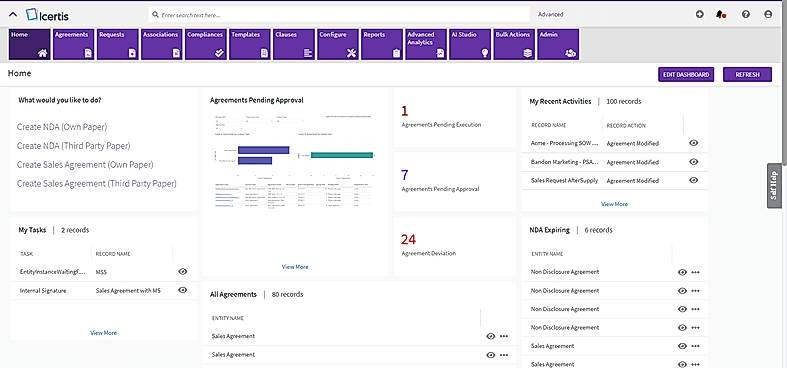
Task: Open the Advanced Analytics tile
Action: 426,44
